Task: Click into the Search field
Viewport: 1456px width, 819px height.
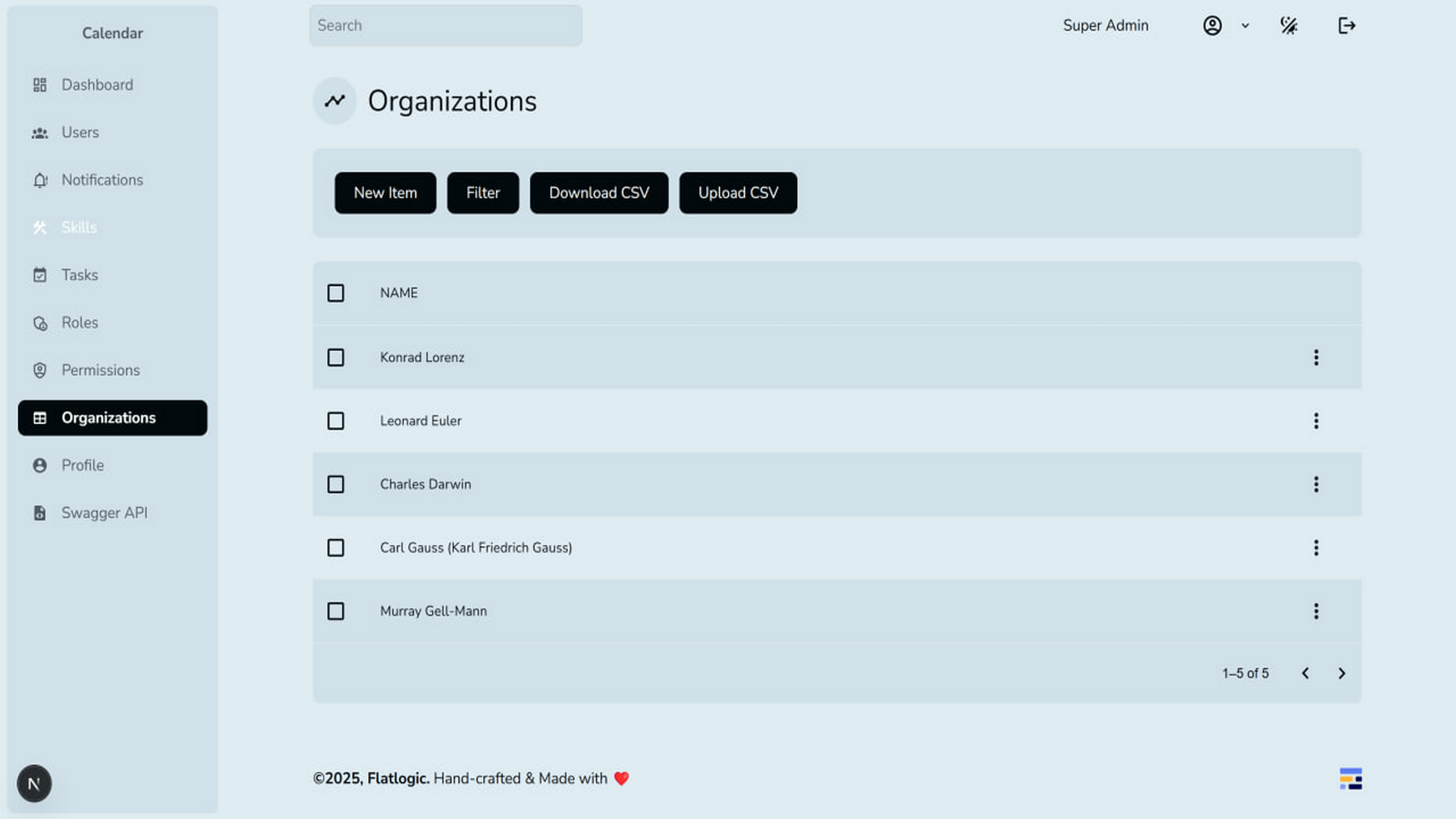Action: coord(446,26)
